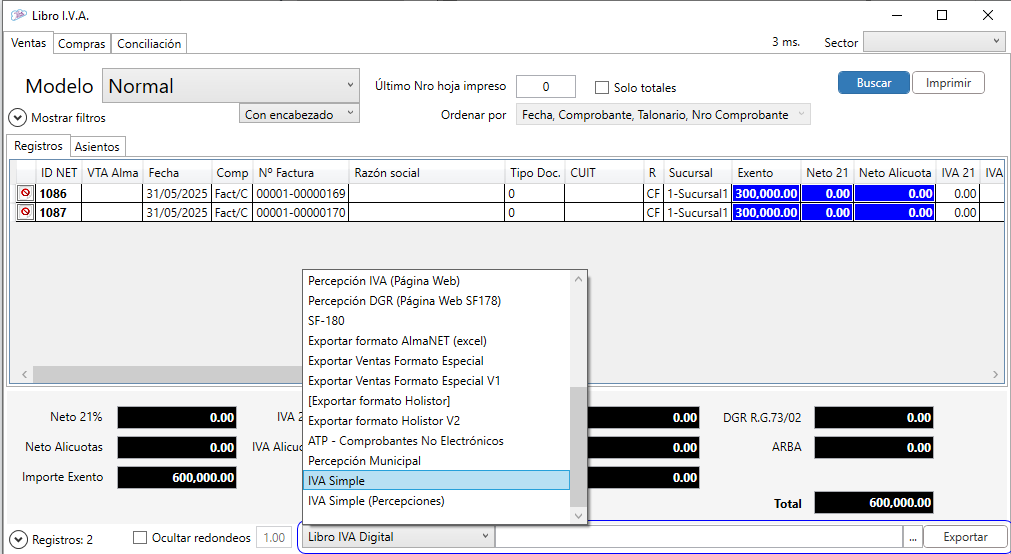Switch to the Compras tab
The image size is (1011, 554).
click(x=82, y=44)
